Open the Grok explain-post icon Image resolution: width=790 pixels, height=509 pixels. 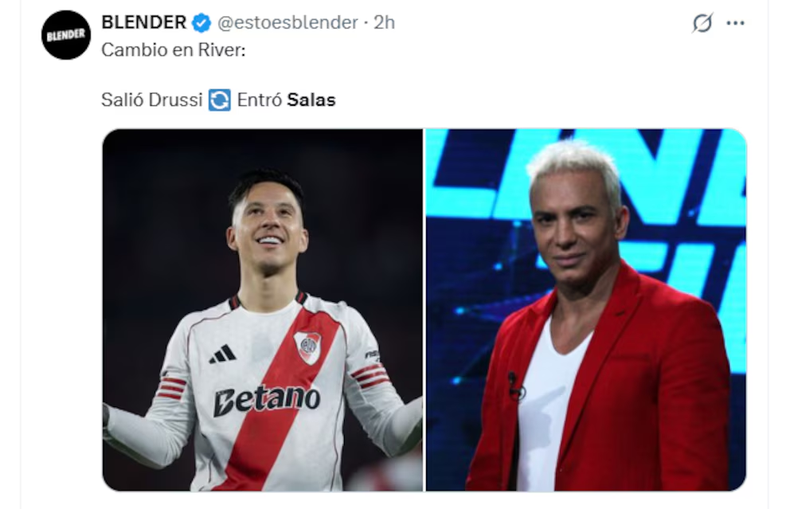tap(702, 23)
